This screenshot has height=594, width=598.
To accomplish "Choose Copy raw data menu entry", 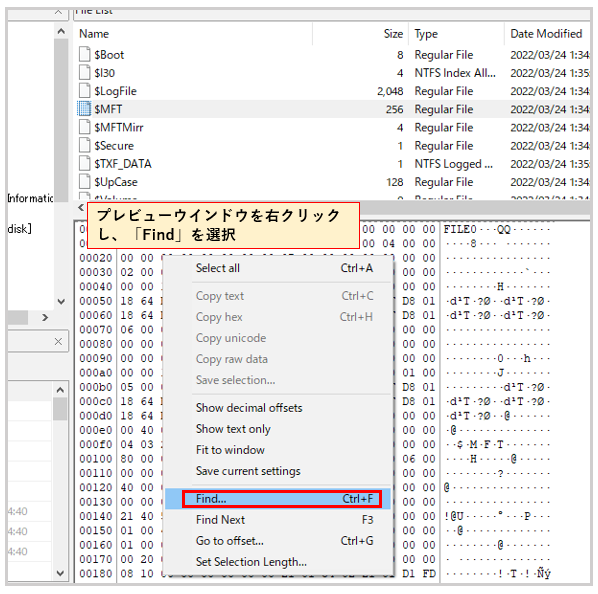I will (x=278, y=359).
